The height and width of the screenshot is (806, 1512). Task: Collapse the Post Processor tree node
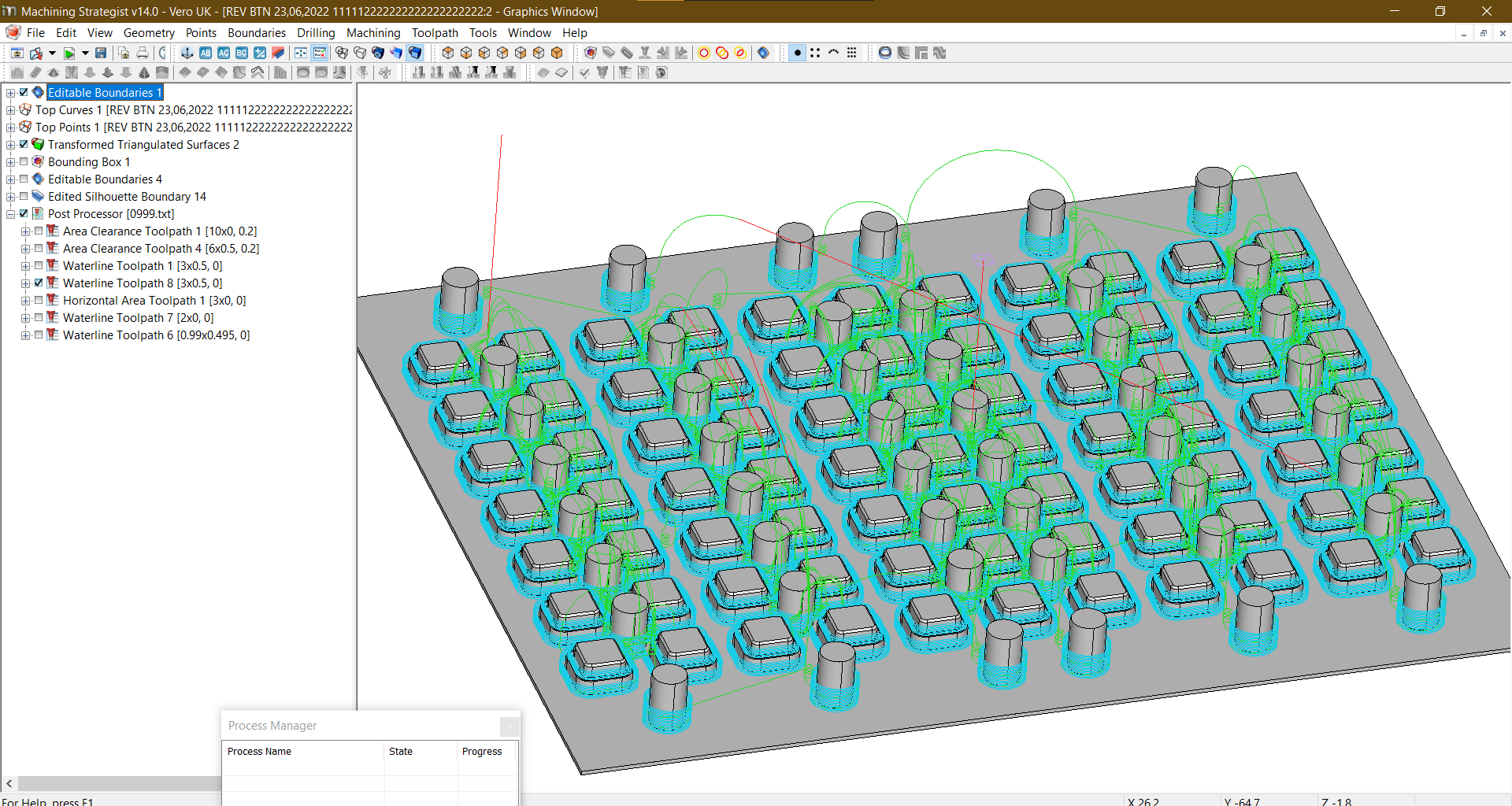10,214
